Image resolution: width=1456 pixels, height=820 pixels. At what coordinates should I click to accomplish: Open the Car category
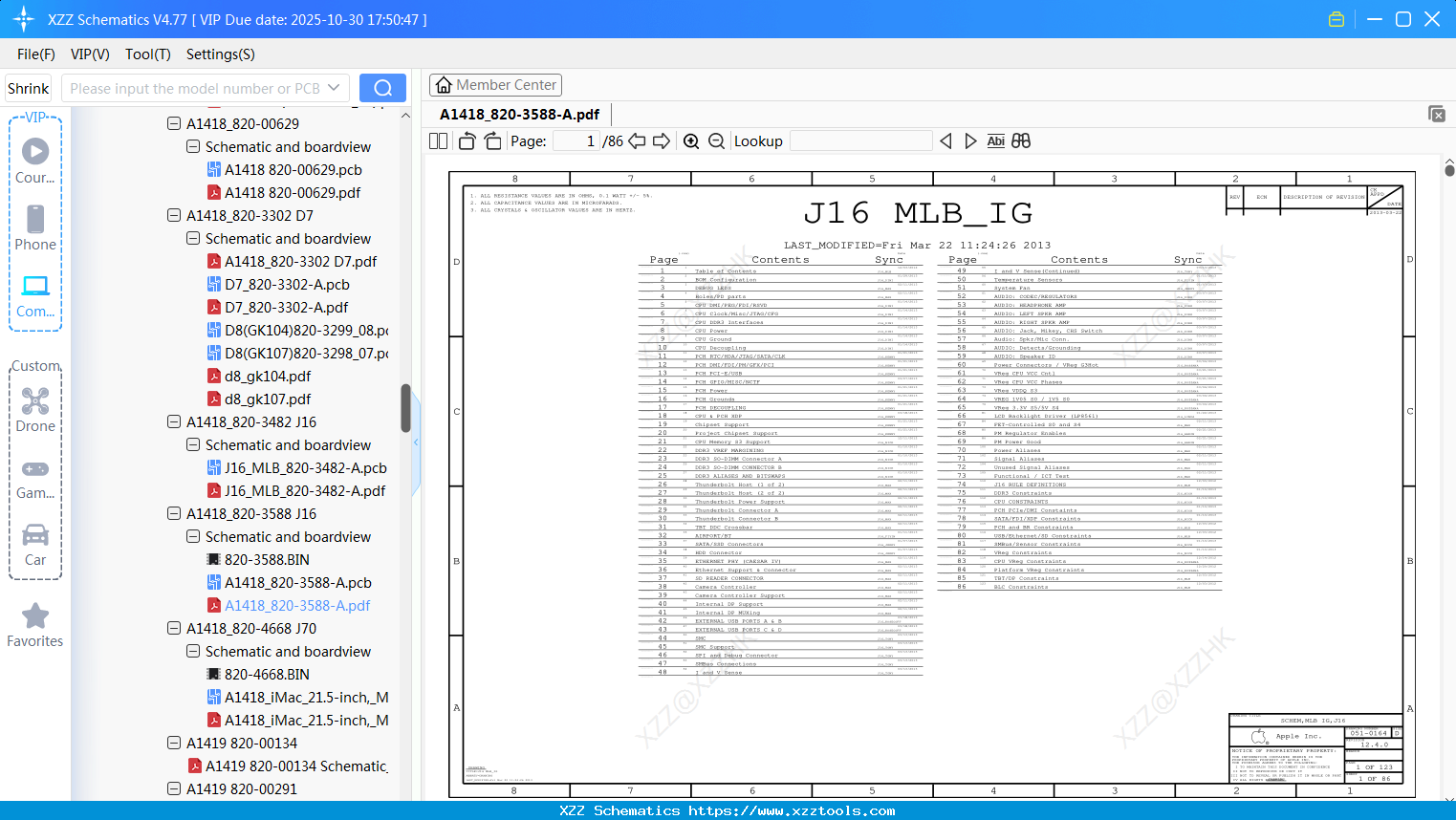tap(35, 544)
